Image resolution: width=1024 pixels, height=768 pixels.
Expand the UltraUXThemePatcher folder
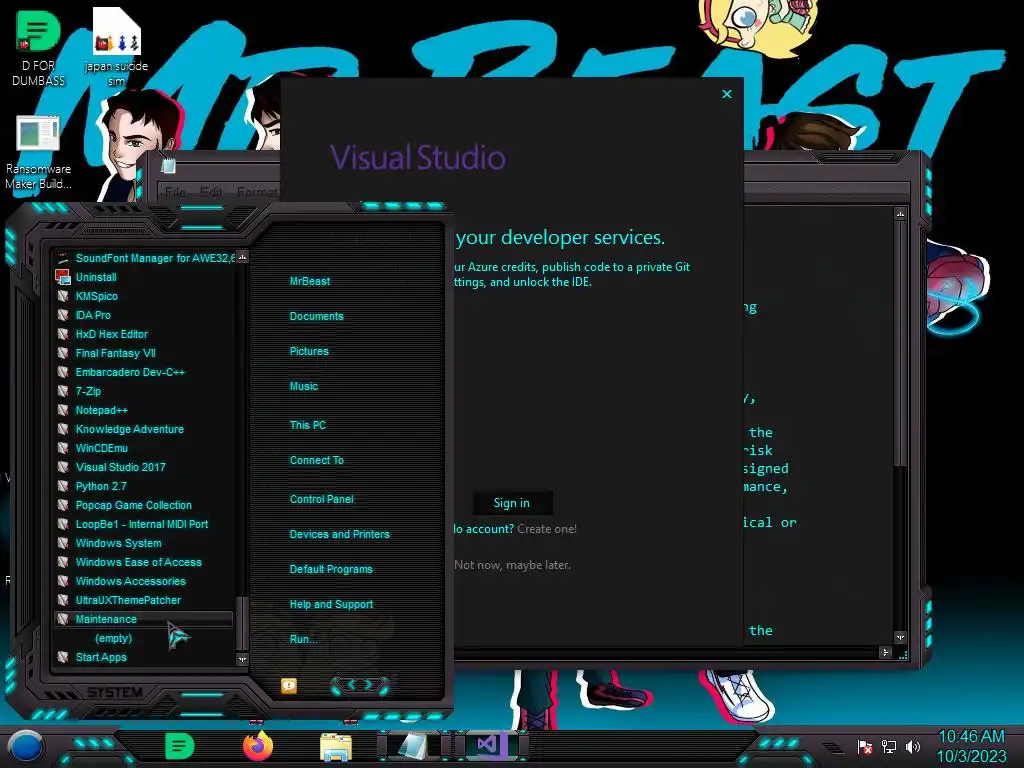click(144, 600)
